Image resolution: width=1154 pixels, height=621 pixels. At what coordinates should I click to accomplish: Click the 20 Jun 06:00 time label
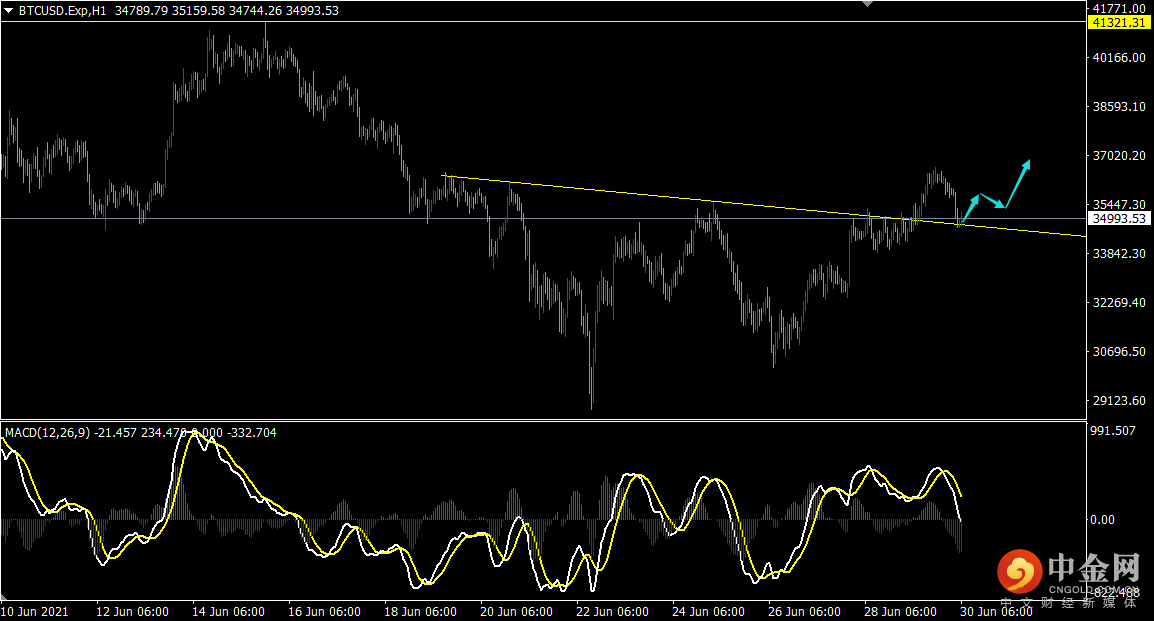tap(517, 612)
